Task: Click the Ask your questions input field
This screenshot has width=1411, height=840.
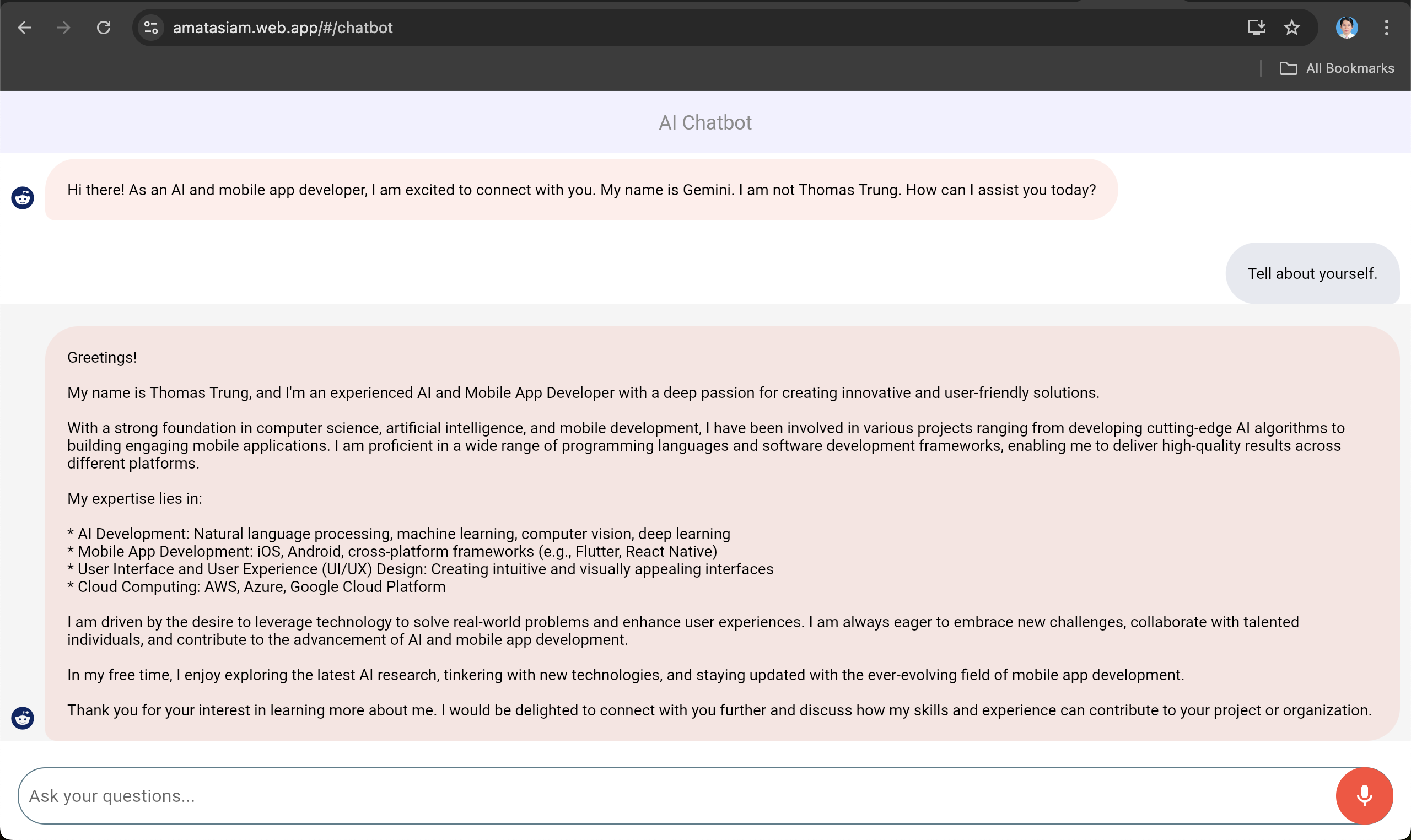Action: 674,795
